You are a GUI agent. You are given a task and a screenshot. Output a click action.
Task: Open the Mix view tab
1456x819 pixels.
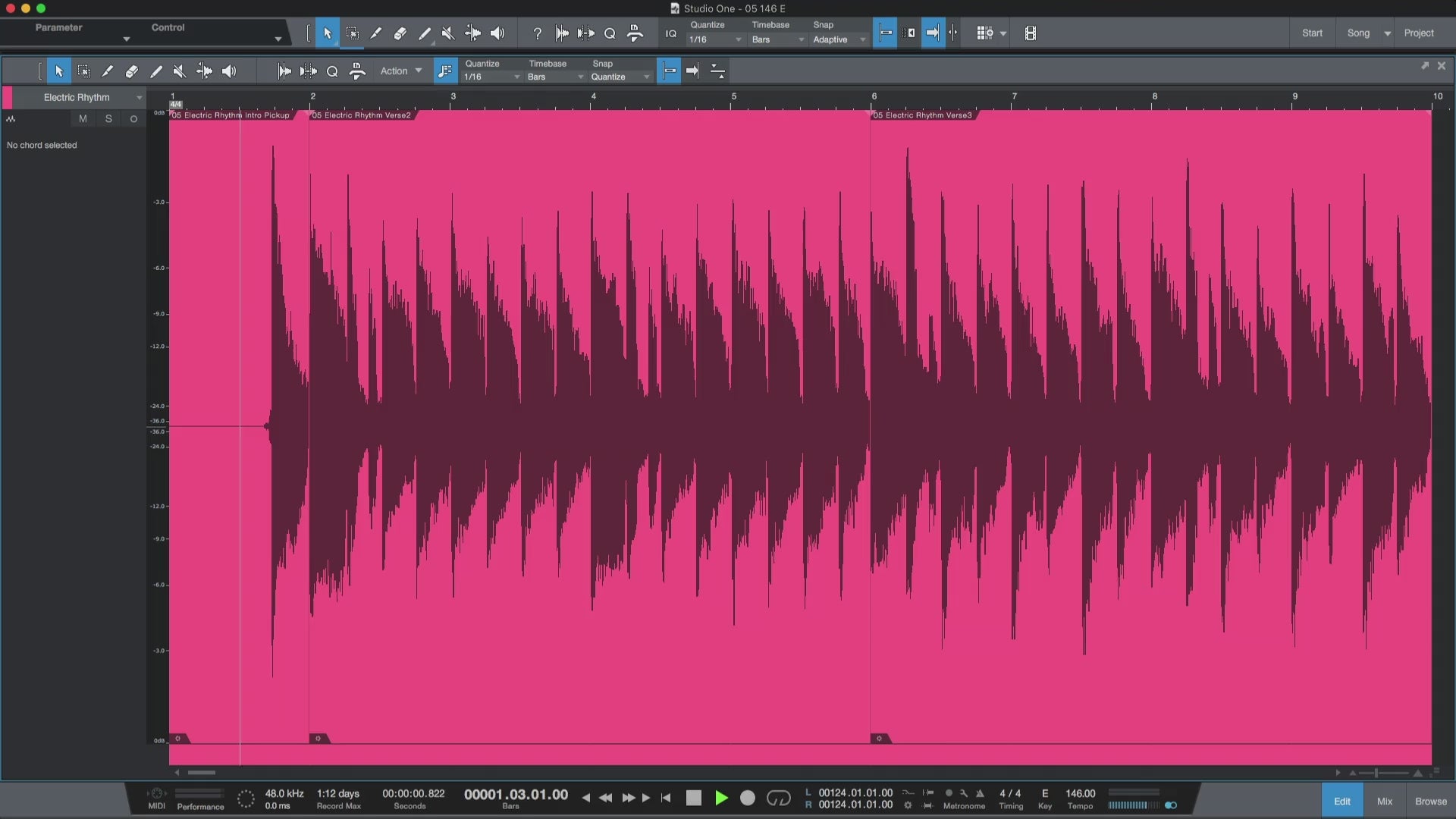1384,801
